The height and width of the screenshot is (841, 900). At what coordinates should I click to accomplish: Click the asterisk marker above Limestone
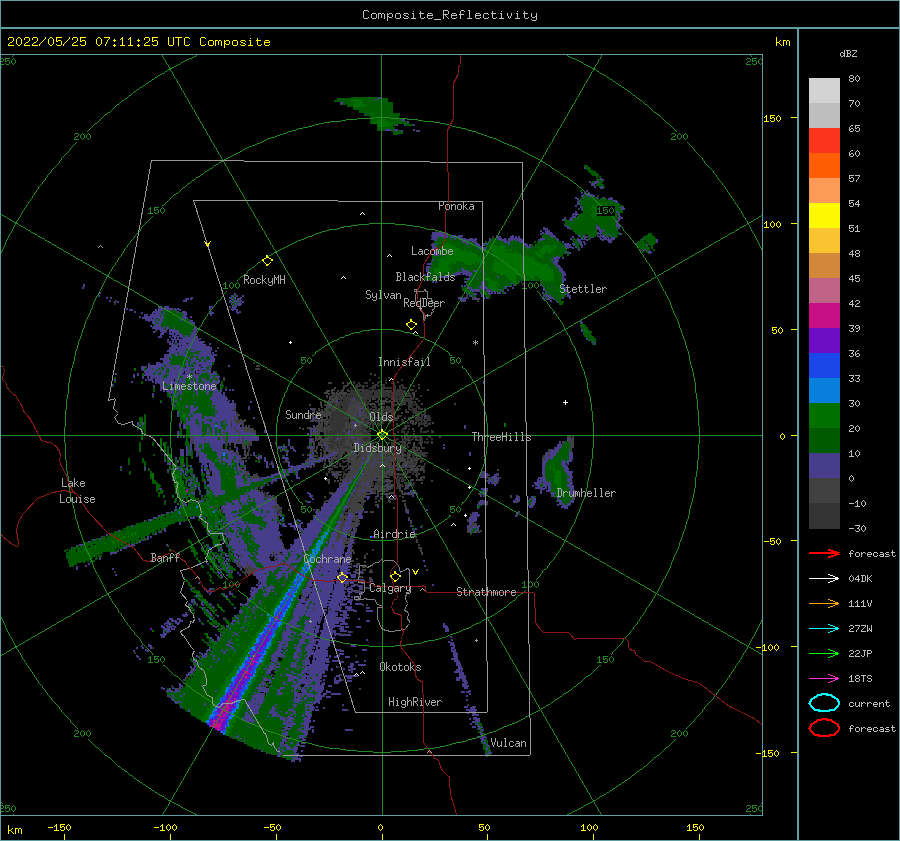point(189,377)
